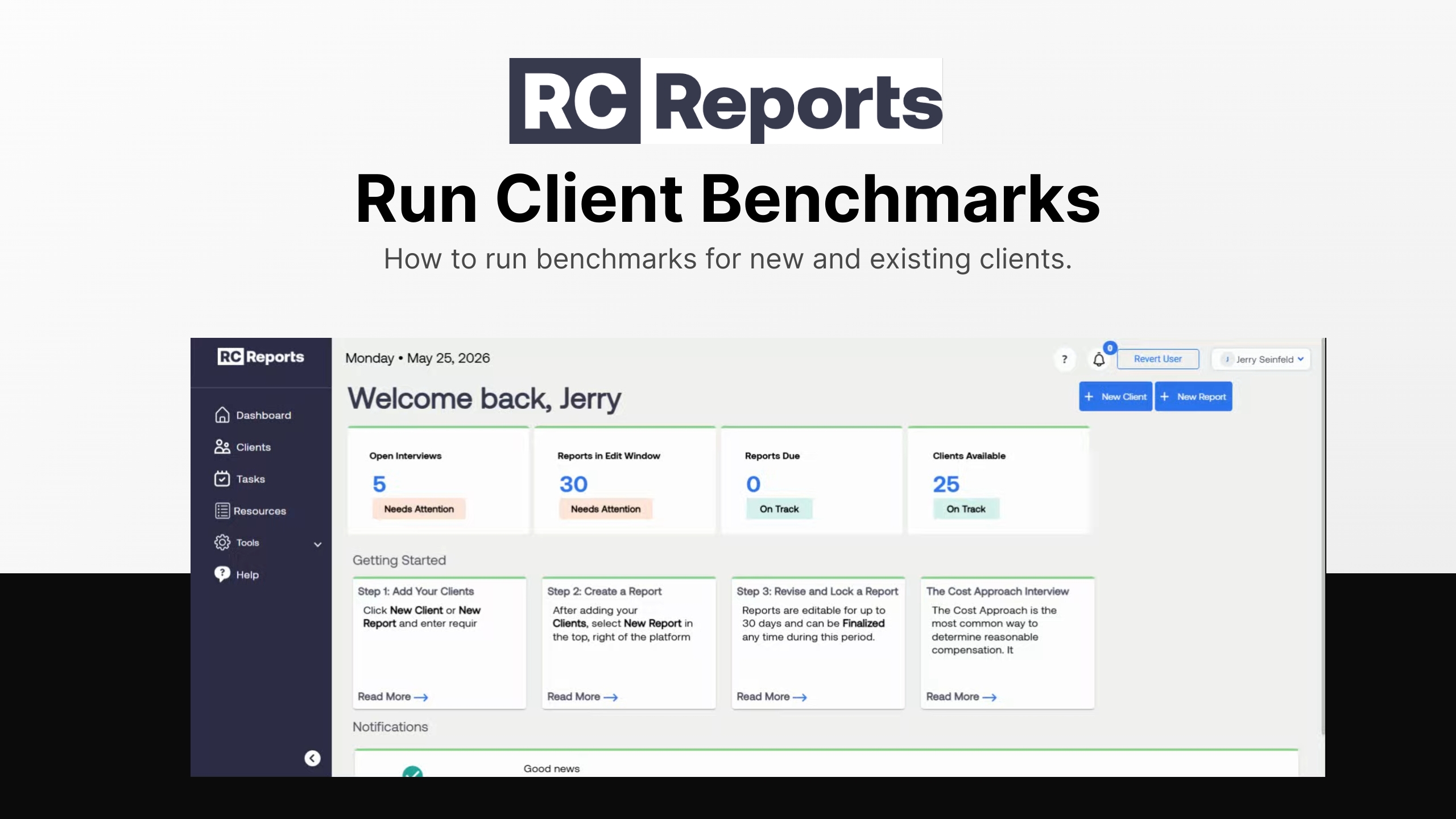1456x819 pixels.
Task: Click the On Track badge under Reports Due
Action: [779, 509]
